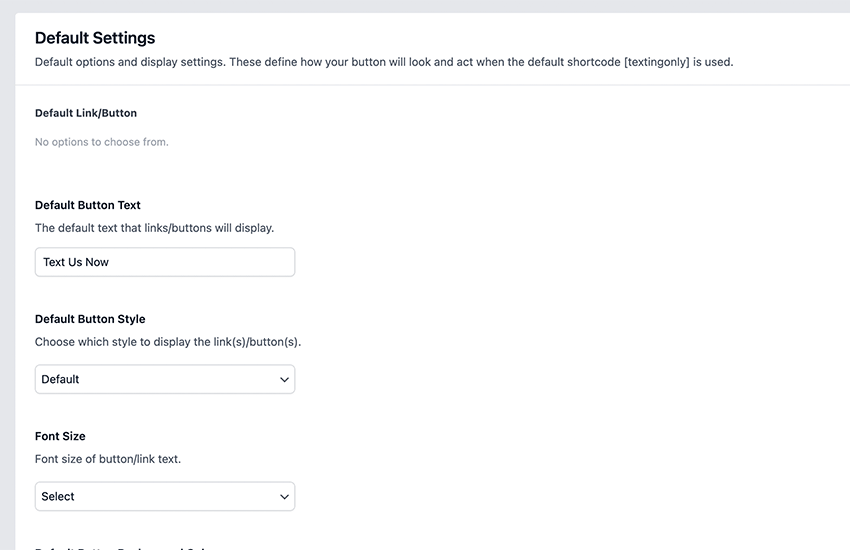Click the 'Default Link/Button' label
The height and width of the screenshot is (550, 850).
point(86,113)
